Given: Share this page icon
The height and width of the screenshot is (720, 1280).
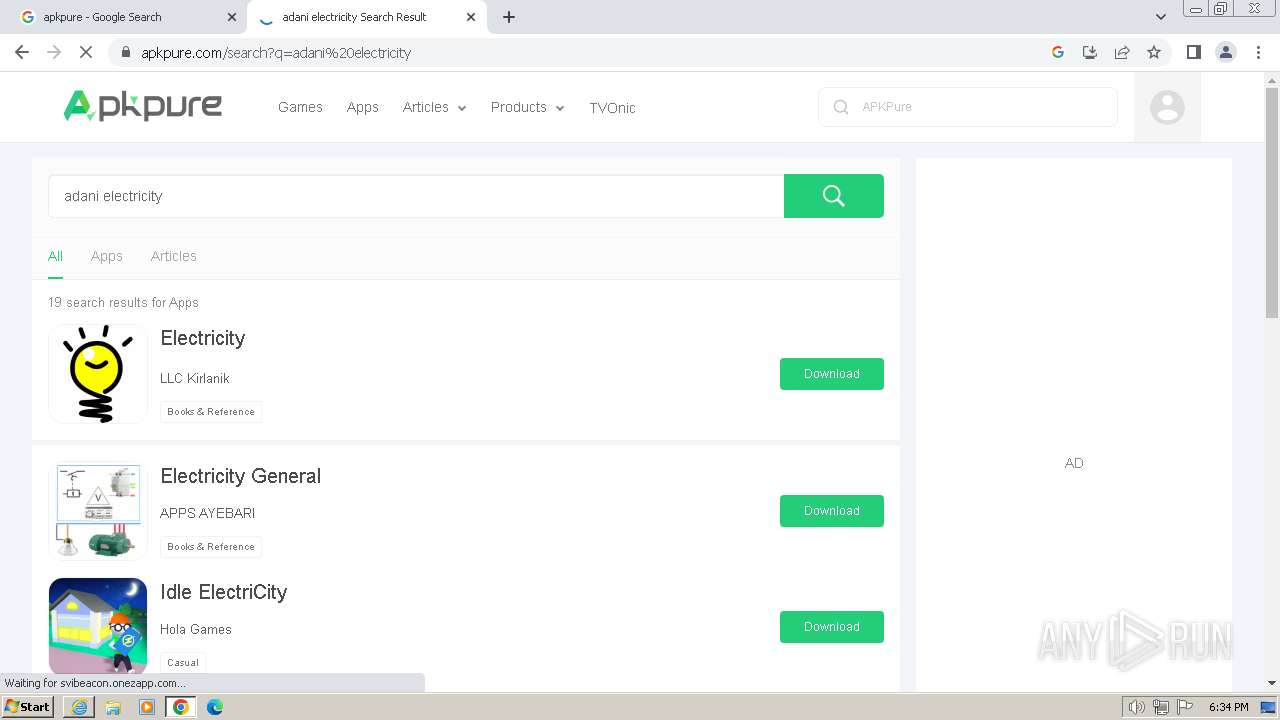Looking at the screenshot, I should coord(1122,52).
